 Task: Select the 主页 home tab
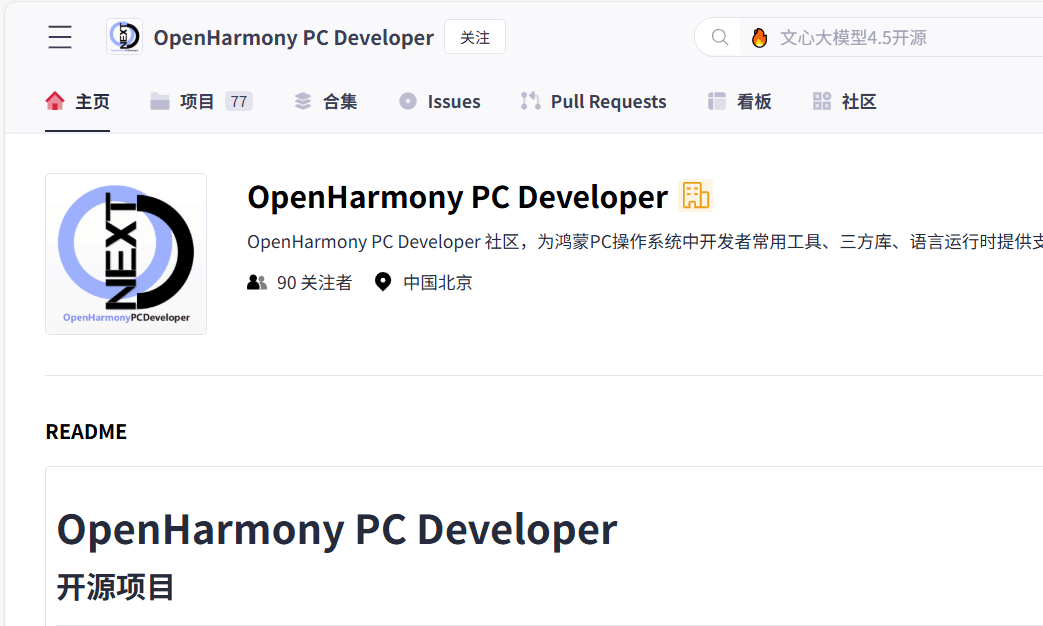(x=77, y=102)
